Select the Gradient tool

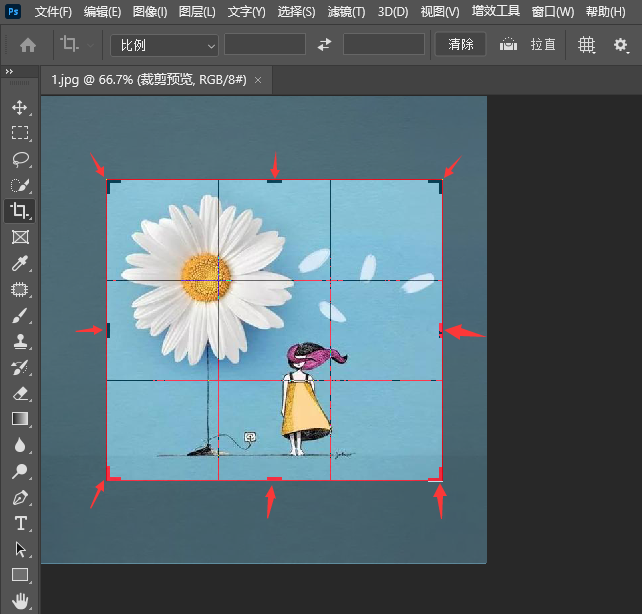coord(19,420)
